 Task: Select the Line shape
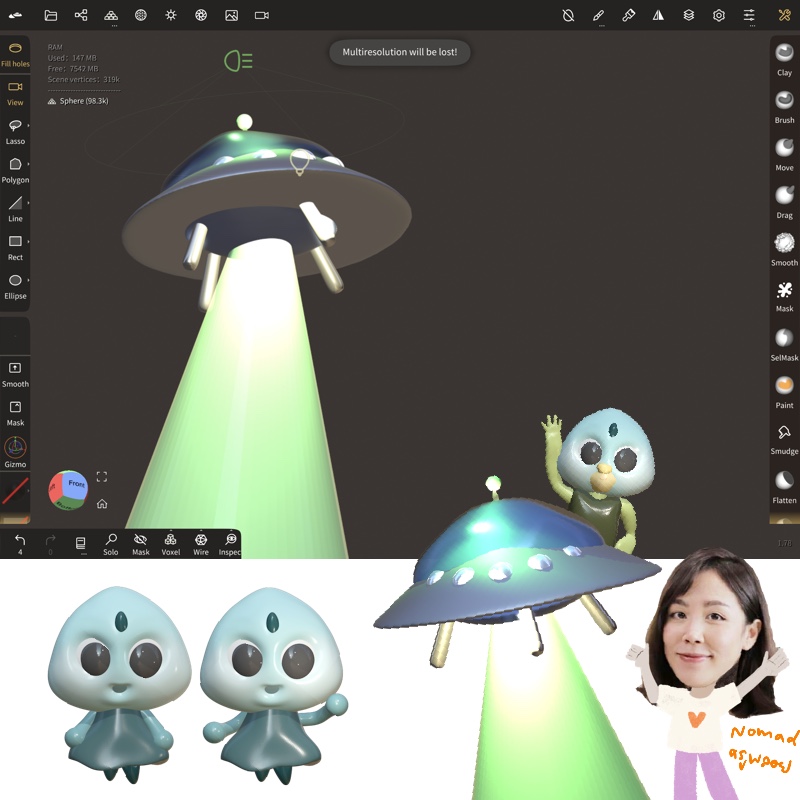15,210
